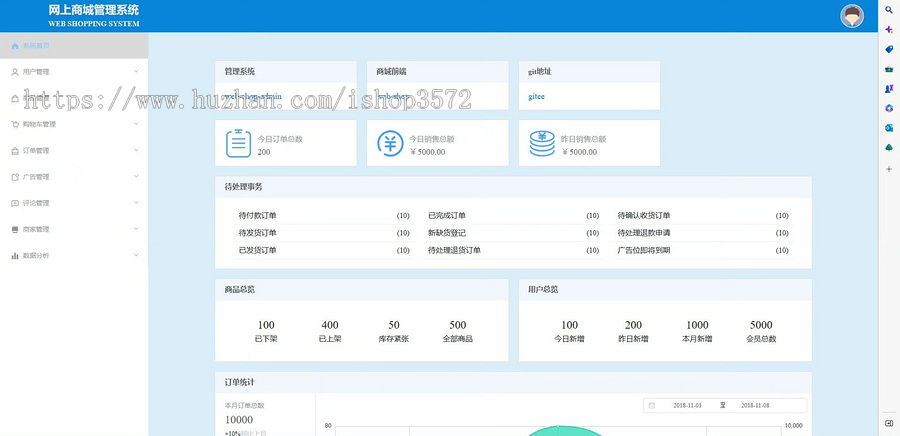Click the 已完成订单 row

(513, 216)
